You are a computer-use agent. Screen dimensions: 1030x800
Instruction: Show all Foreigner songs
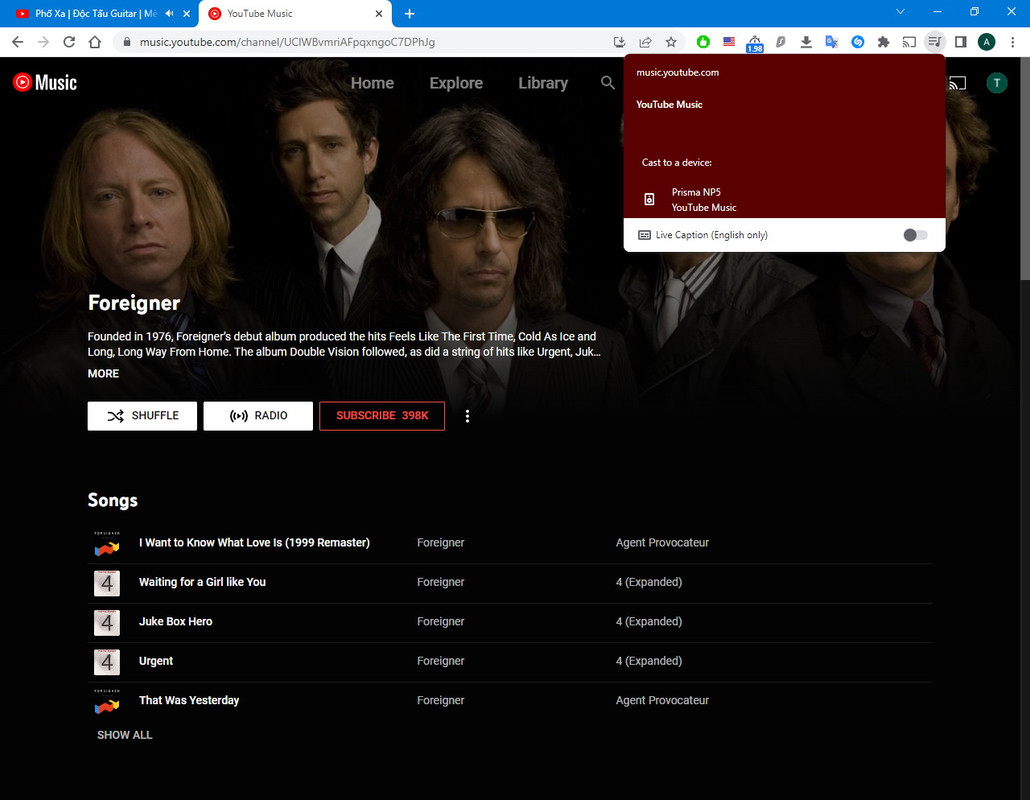click(124, 735)
